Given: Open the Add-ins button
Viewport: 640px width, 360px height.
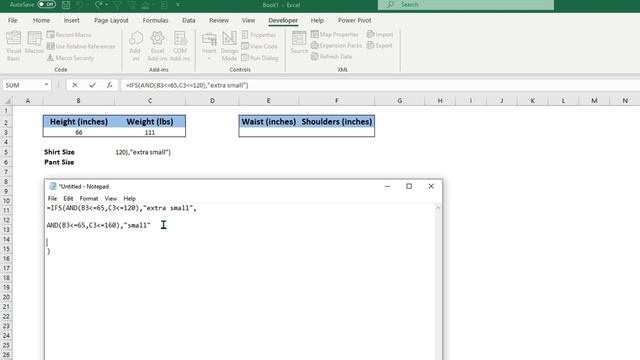Looking at the screenshot, I should (x=136, y=46).
